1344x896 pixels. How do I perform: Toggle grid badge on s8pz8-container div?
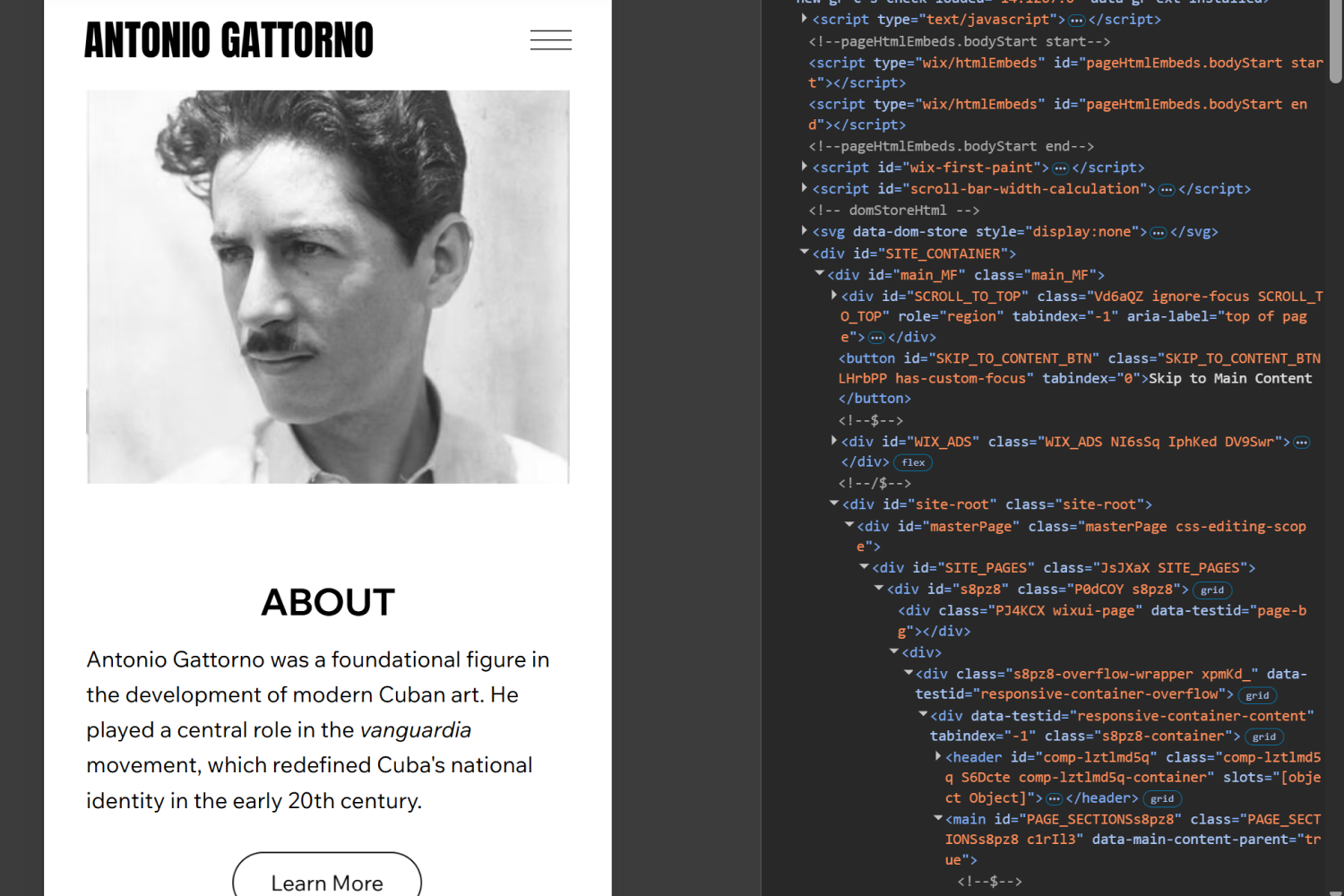click(1264, 737)
